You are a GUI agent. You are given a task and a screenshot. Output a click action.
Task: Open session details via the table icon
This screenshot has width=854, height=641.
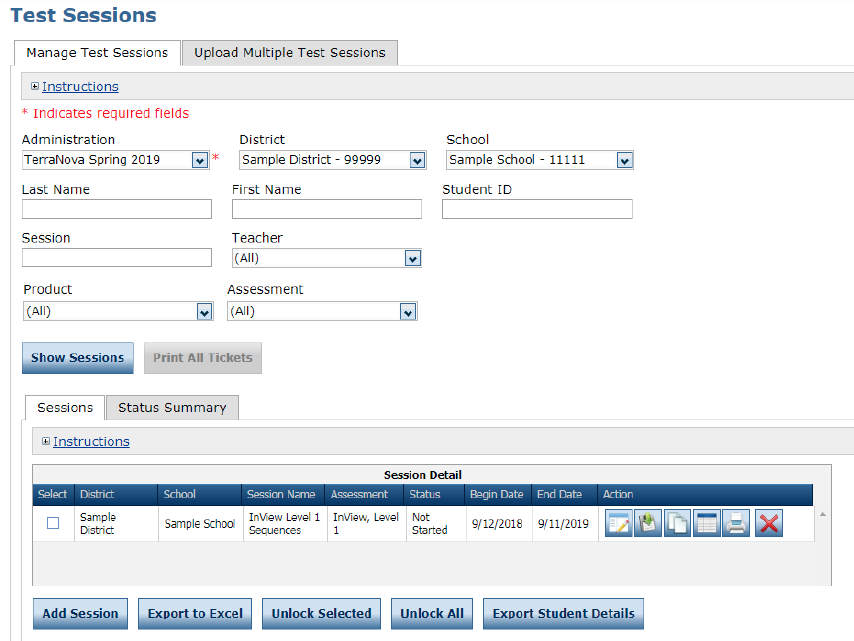(x=707, y=522)
